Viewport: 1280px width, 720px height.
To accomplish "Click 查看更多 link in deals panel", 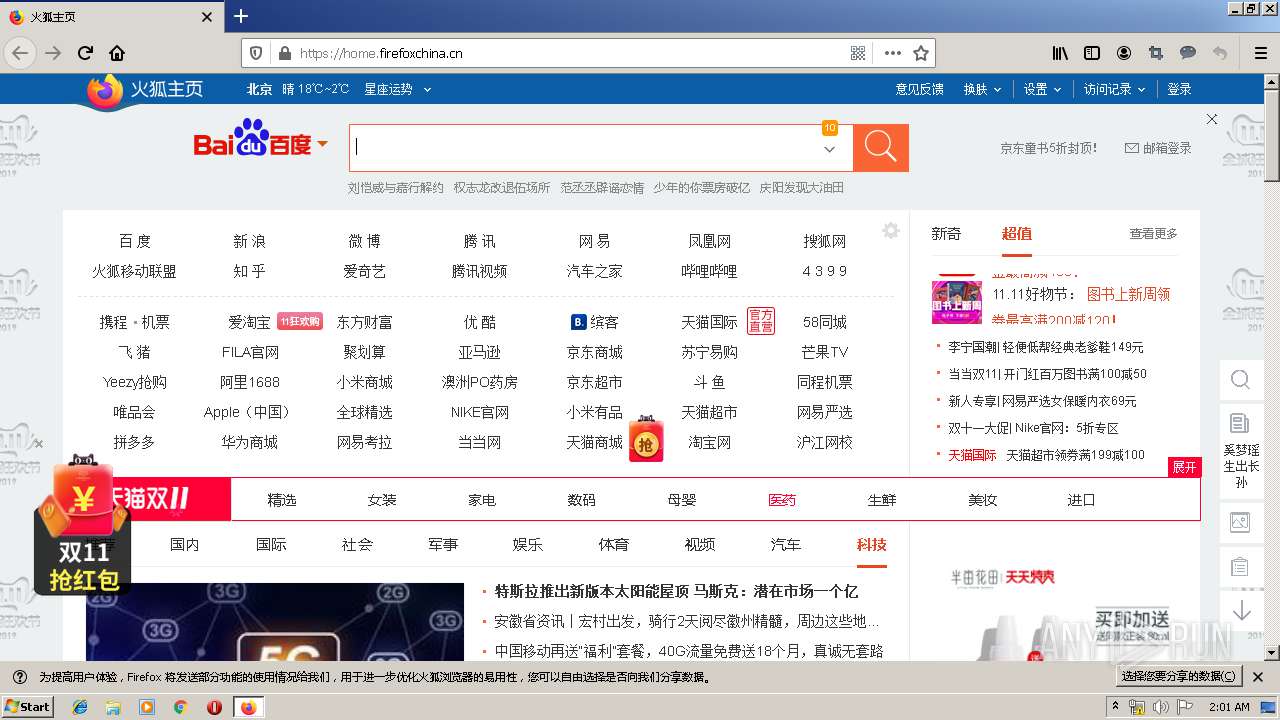I will pyautogui.click(x=1153, y=233).
